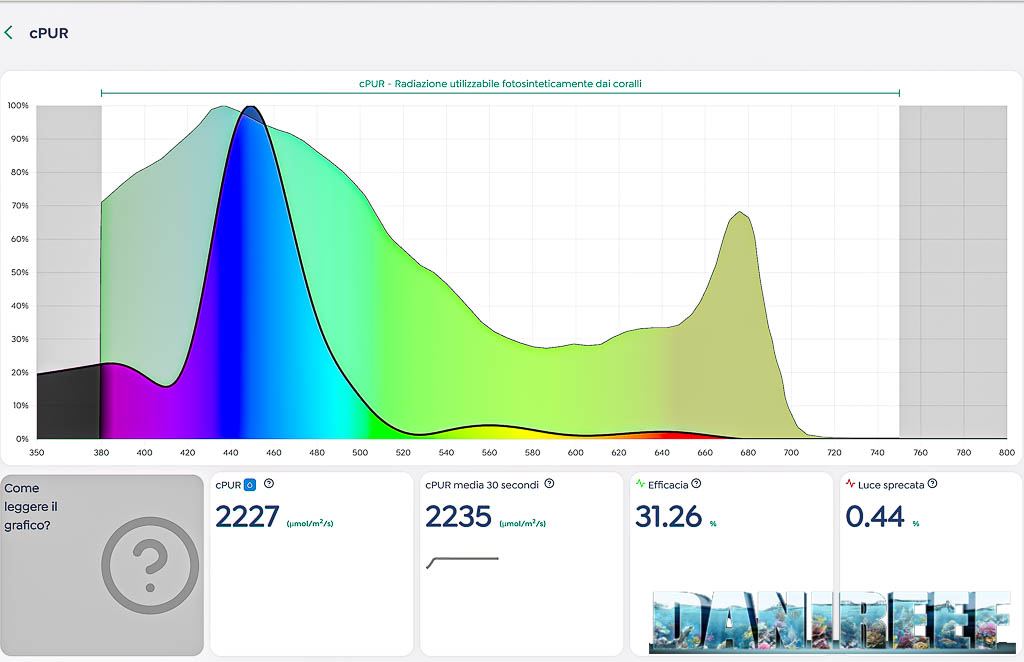
Task: Click the DaniReef watermark logo
Action: click(829, 619)
